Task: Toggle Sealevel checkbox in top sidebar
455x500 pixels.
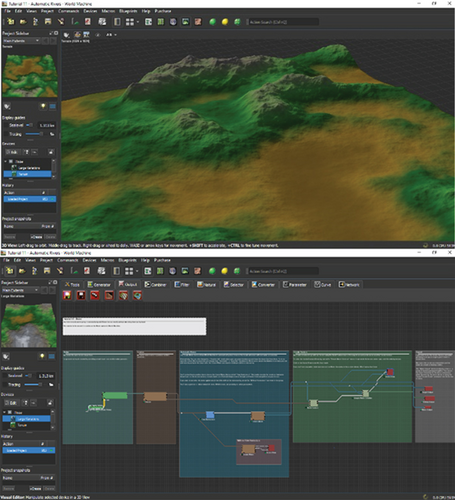Action: coord(5,125)
